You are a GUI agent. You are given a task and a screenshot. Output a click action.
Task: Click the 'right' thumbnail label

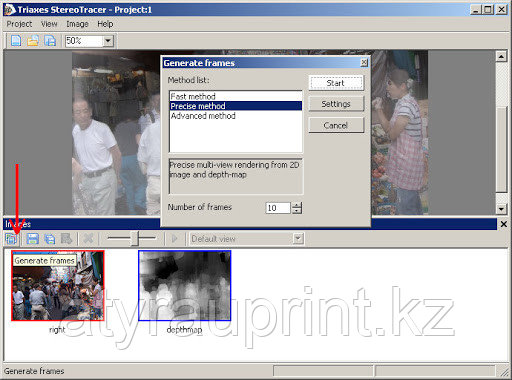click(57, 330)
